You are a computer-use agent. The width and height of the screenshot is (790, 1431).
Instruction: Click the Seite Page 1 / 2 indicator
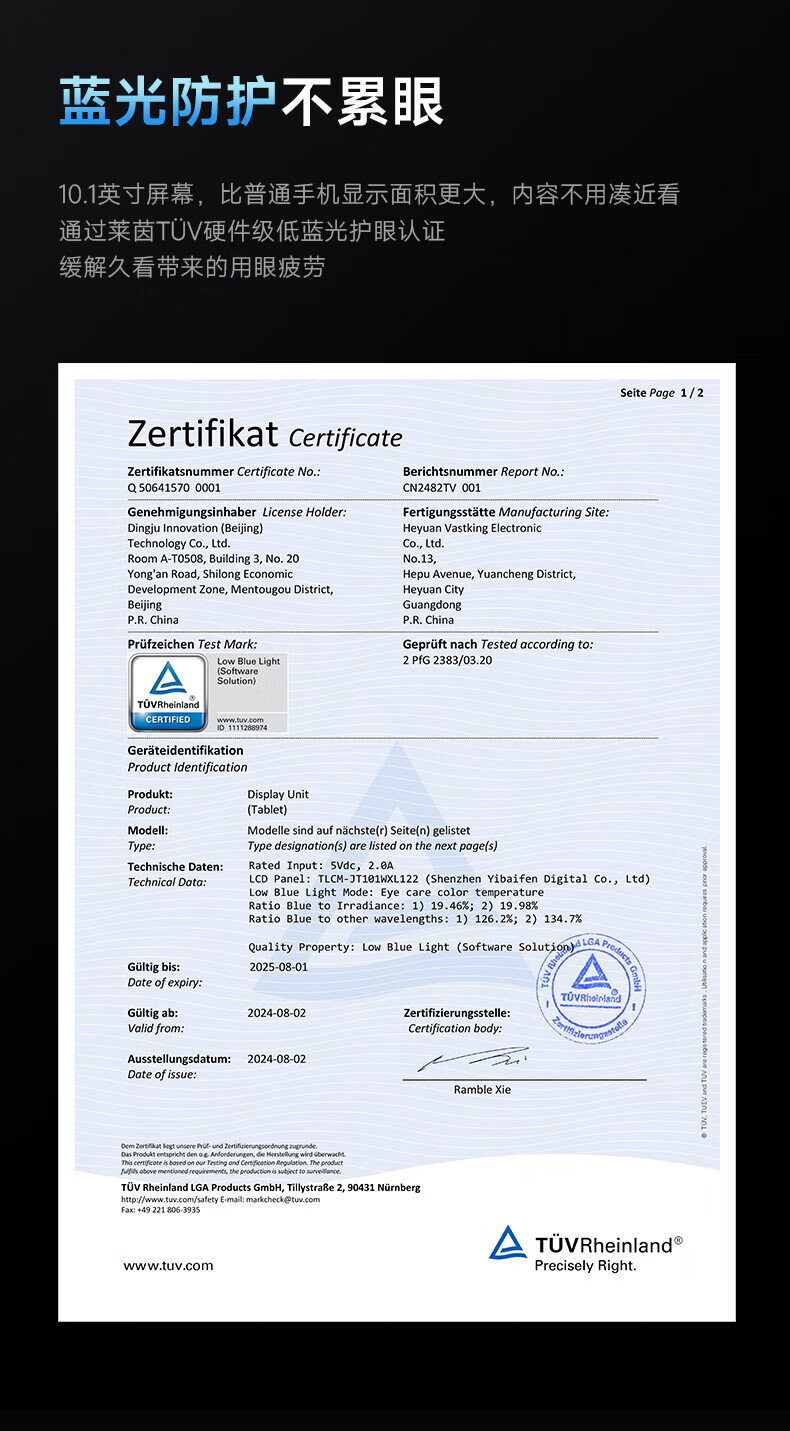(x=662, y=393)
